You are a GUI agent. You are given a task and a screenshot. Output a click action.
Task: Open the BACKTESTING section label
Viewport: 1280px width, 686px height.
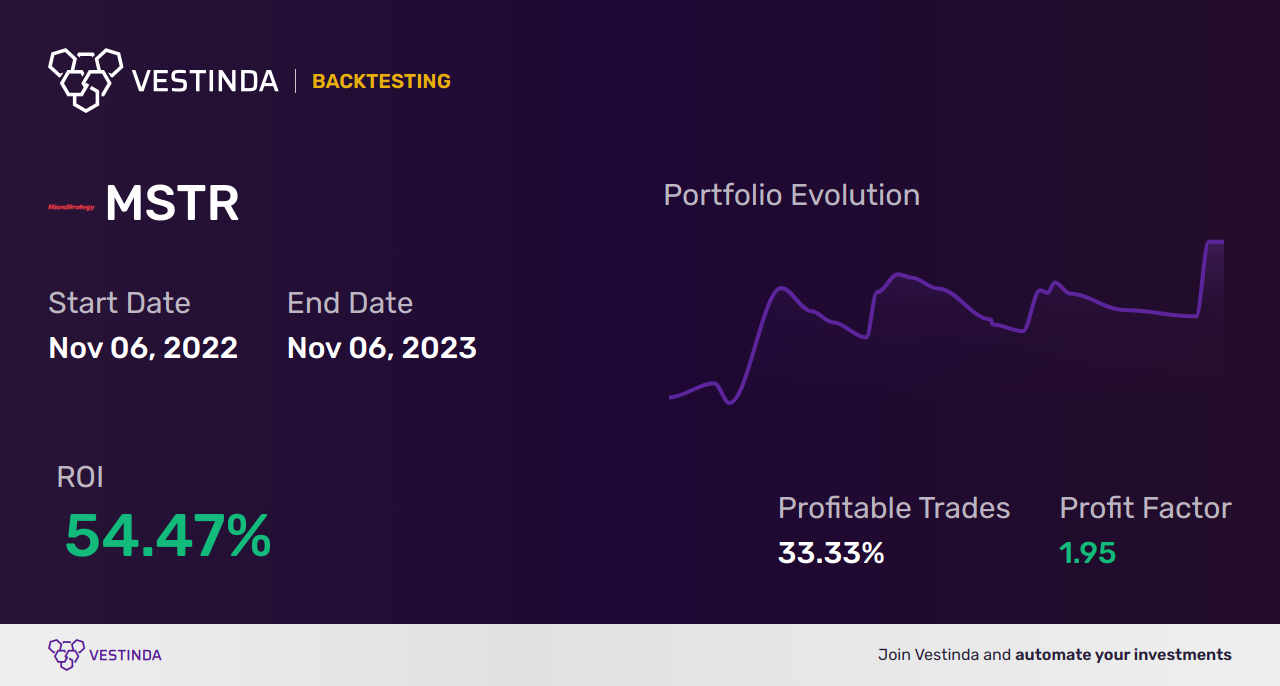click(x=381, y=81)
